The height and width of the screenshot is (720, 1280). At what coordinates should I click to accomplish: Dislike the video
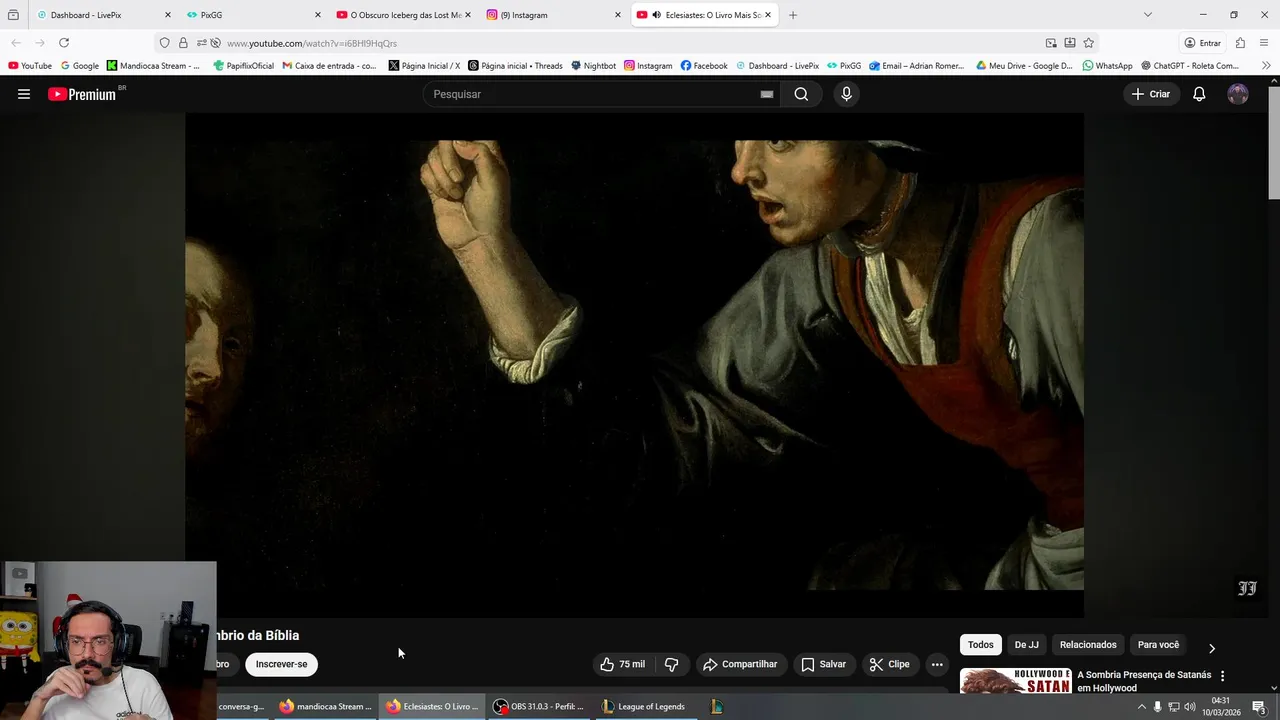671,664
